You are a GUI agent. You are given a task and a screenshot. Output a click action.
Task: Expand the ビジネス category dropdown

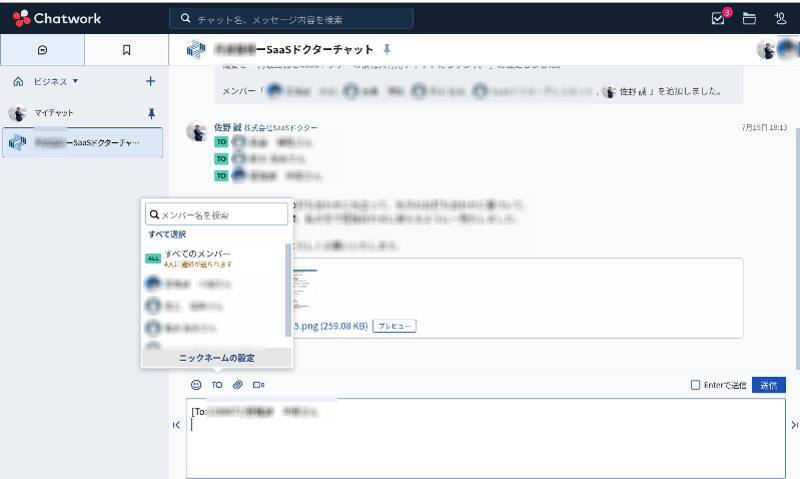[x=56, y=81]
